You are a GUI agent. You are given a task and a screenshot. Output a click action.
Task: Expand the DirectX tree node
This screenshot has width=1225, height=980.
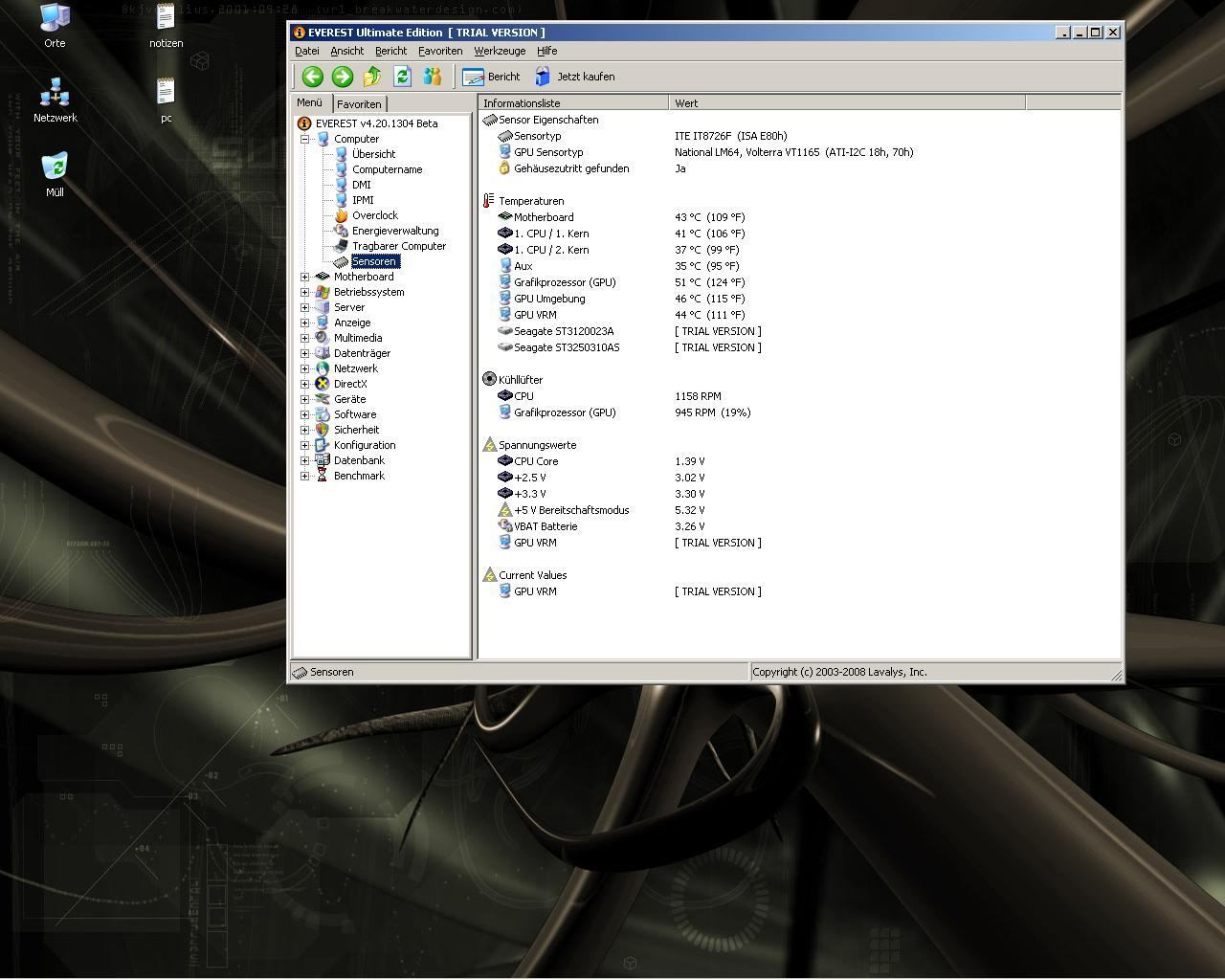click(x=305, y=384)
